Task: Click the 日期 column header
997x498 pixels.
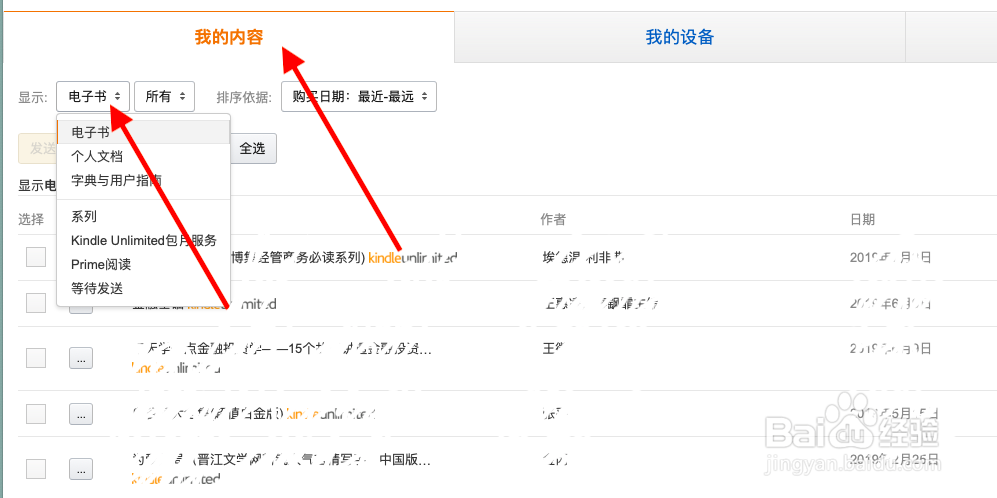Action: click(862, 219)
